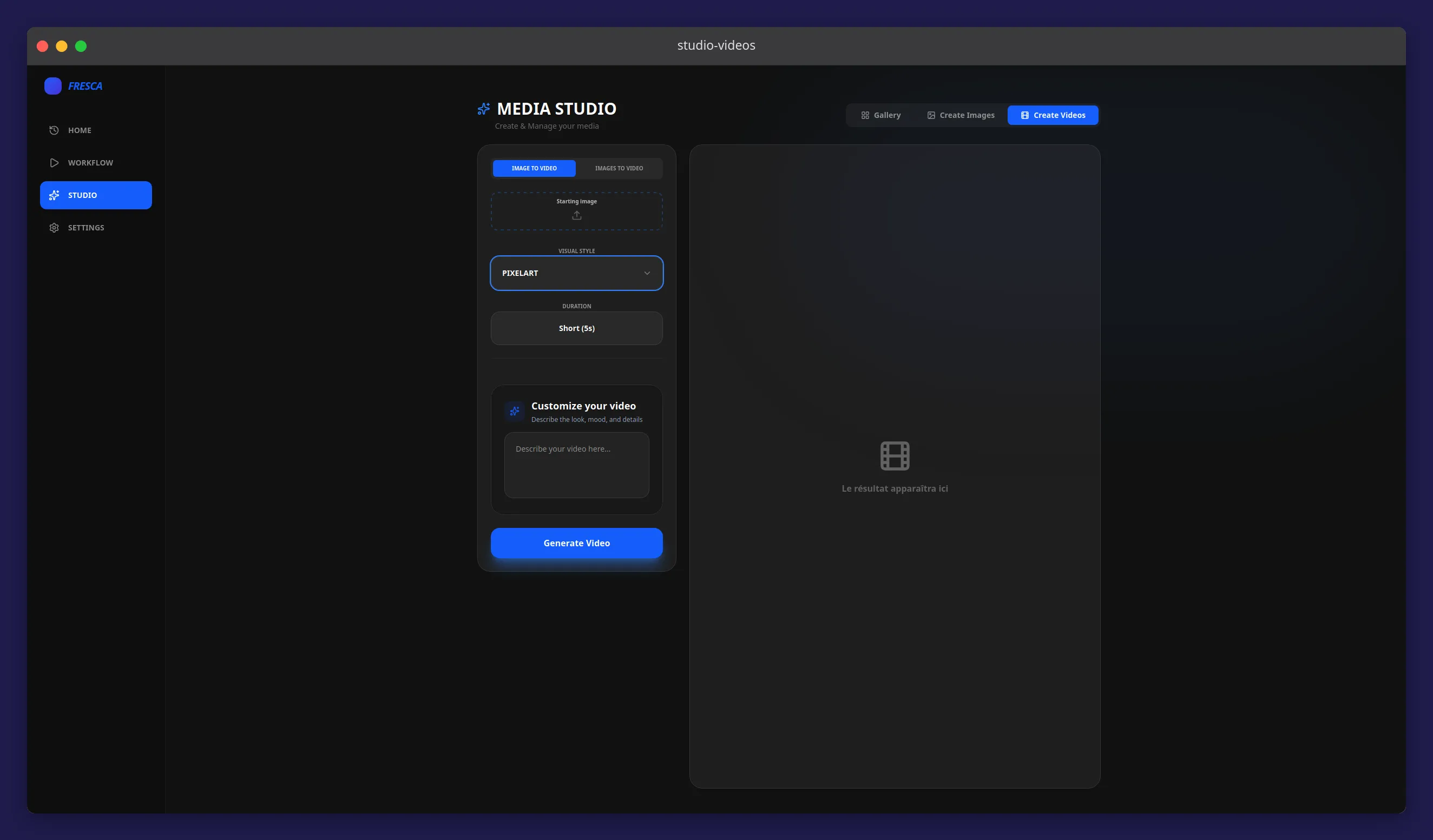The width and height of the screenshot is (1433, 840).
Task: Click the sparkles icon beside MEDIA STUDIO
Action: click(483, 109)
